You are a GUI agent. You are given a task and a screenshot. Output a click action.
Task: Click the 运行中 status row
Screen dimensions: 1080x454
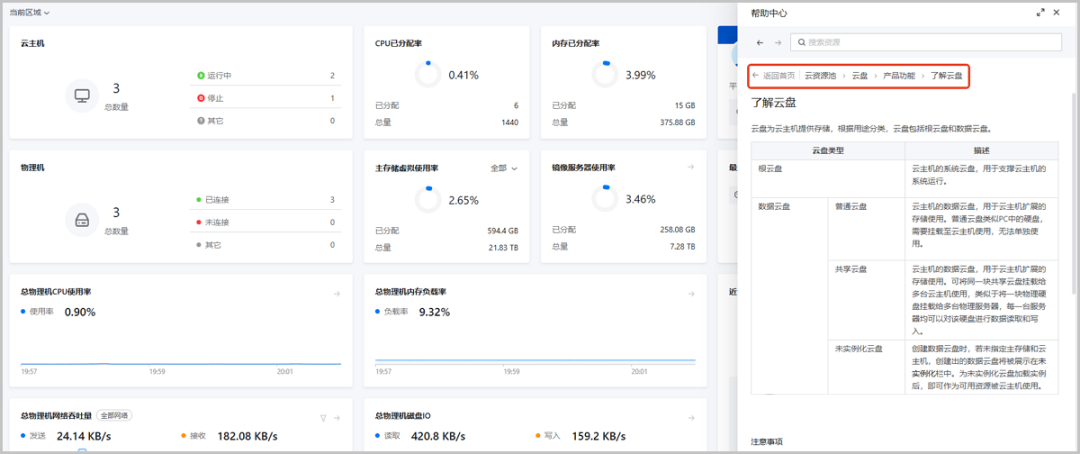click(x=265, y=75)
